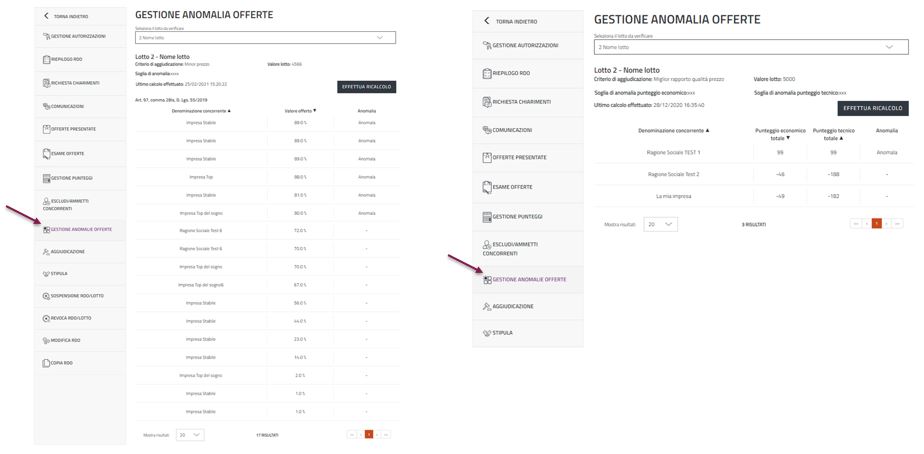Click the Sospensione RDO/Lotto sidebar icon
Image resolution: width=924 pixels, height=454 pixels.
(x=46, y=297)
